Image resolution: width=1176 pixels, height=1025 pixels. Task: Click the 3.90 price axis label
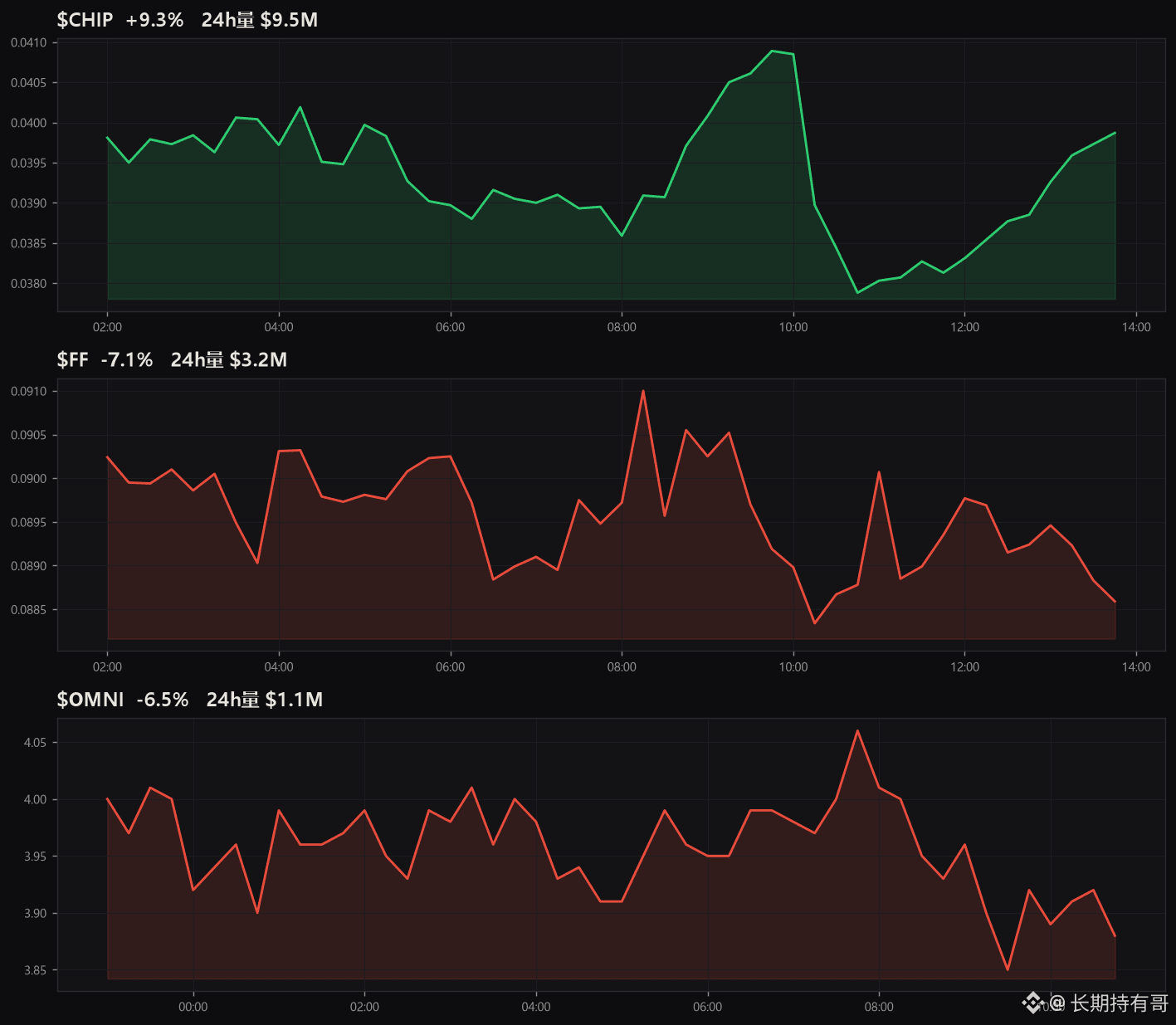35,914
